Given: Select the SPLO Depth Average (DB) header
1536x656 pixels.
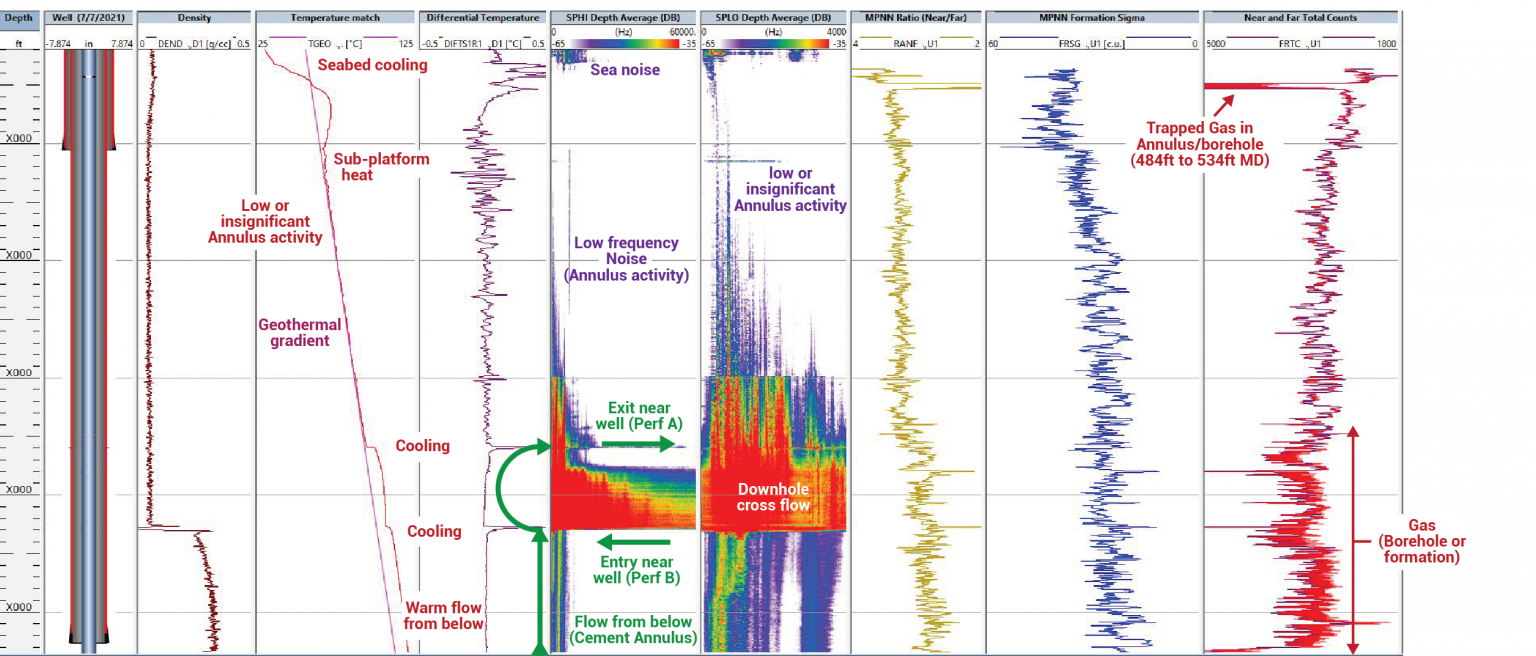Looking at the screenshot, I should pos(772,16).
